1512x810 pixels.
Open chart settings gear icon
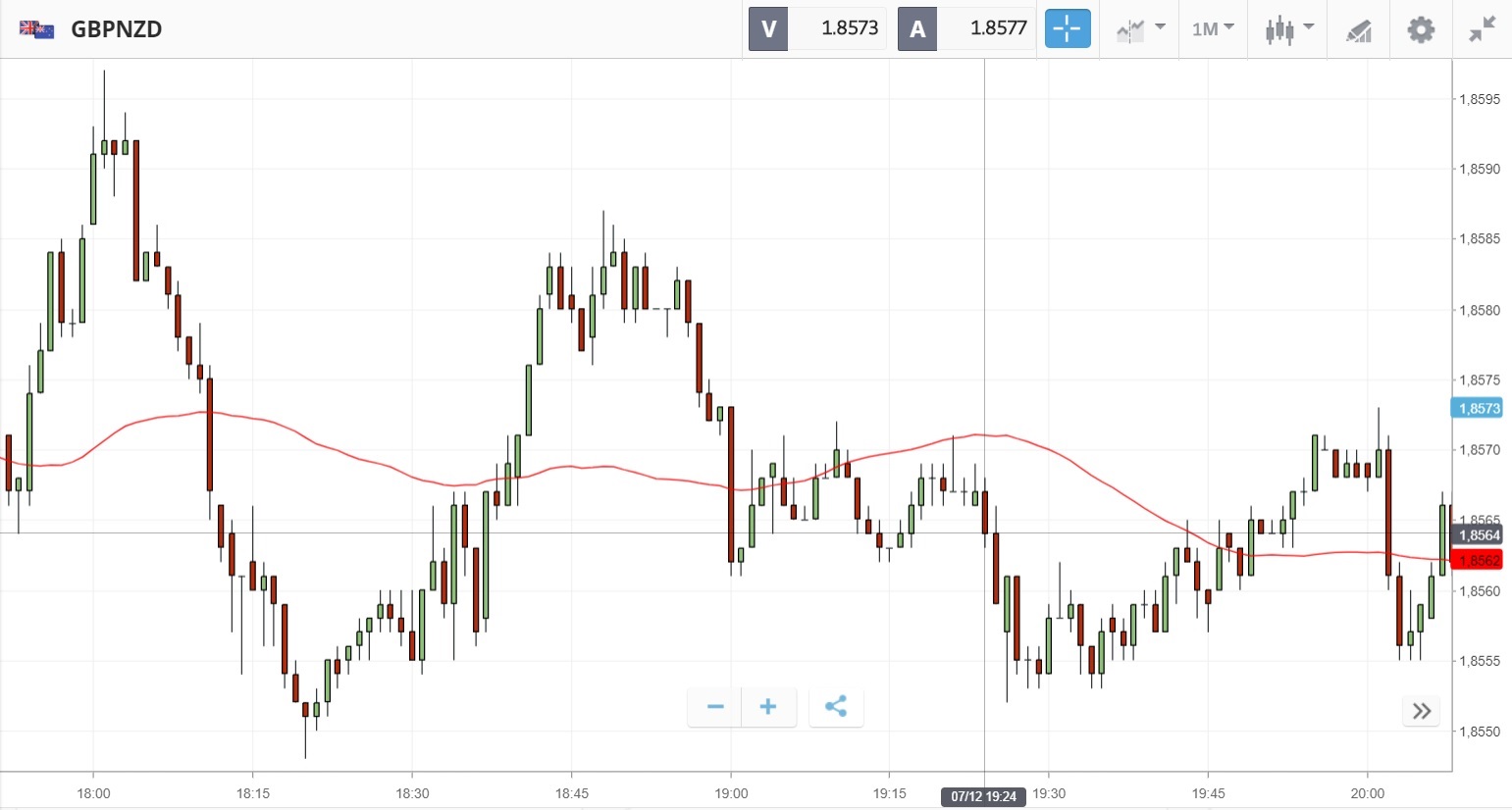point(1420,29)
